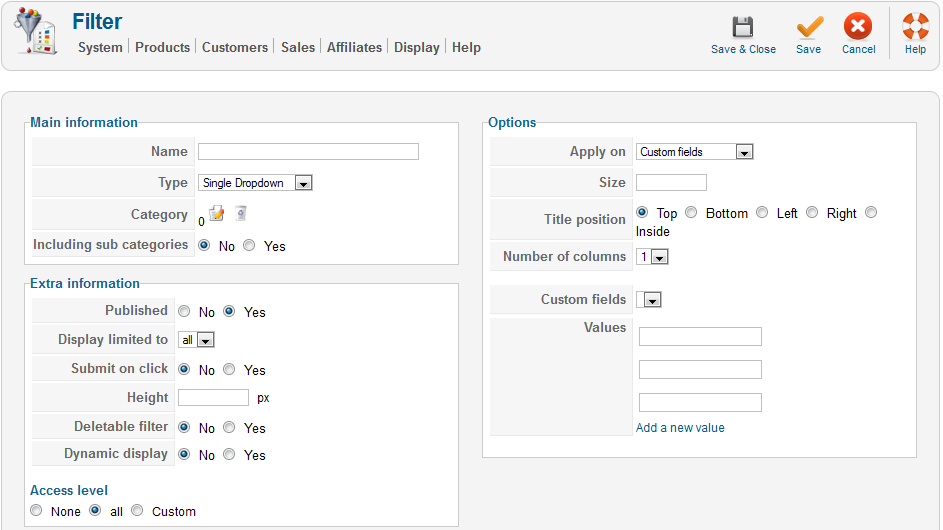This screenshot has height=530, width=943.
Task: Open the Apply on dropdown
Action: pyautogui.click(x=695, y=152)
